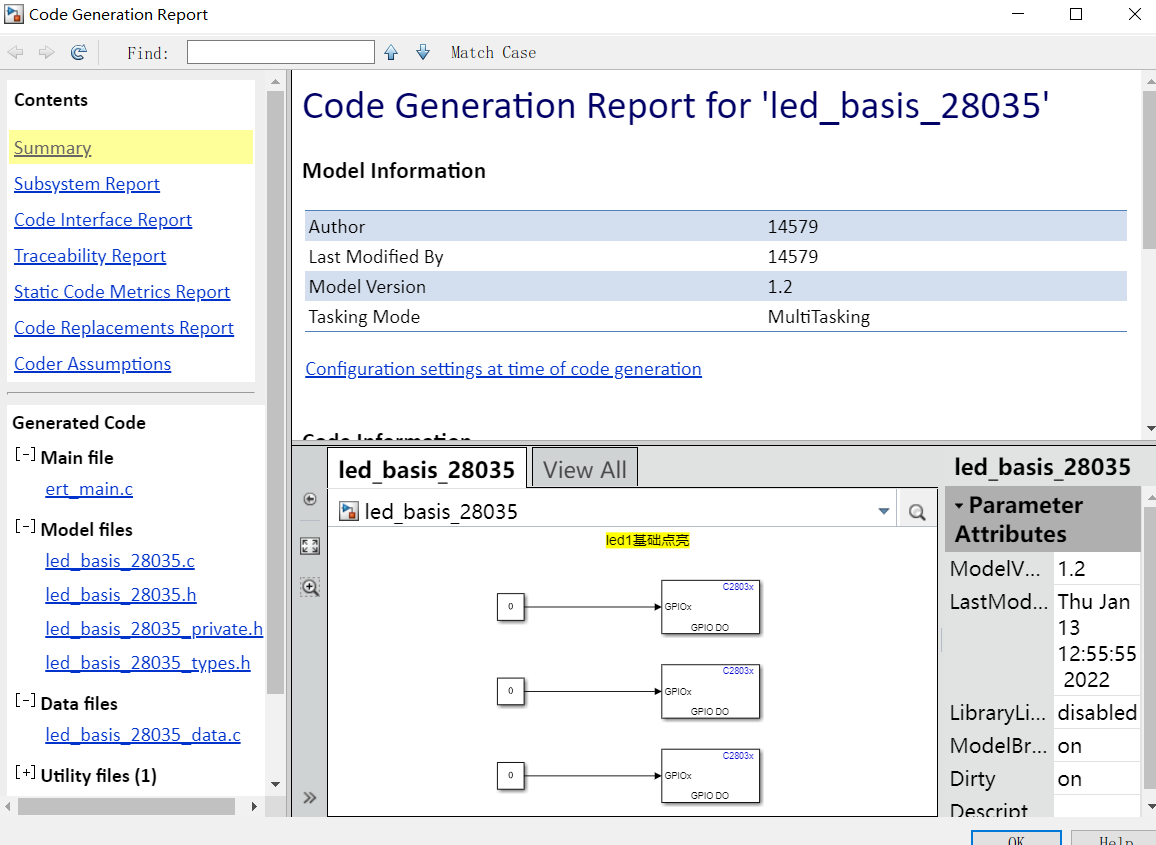Click the MultiTasking tasking mode value
The height and width of the screenshot is (845, 1156).
click(818, 317)
